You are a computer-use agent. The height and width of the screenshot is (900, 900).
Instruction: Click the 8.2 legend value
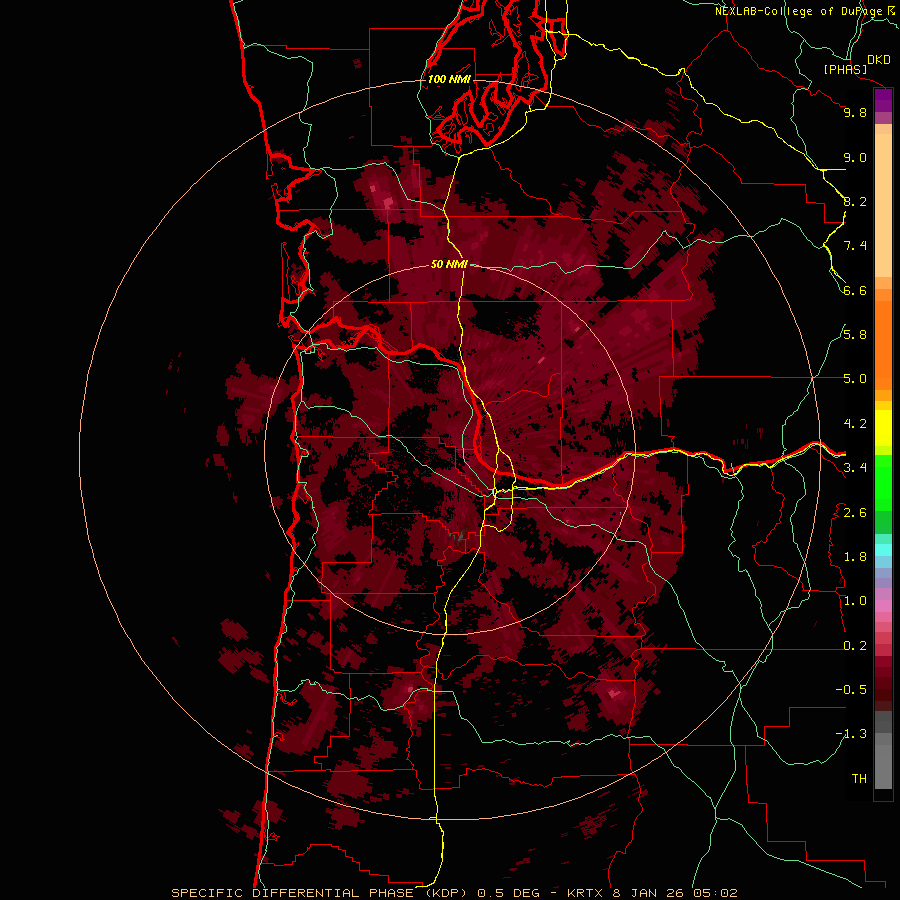pyautogui.click(x=855, y=201)
